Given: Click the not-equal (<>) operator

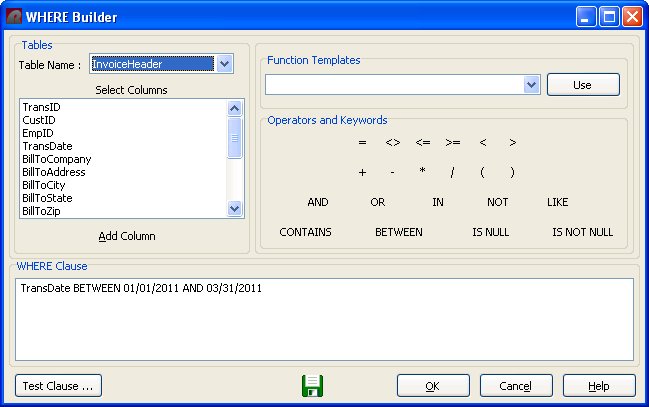Looking at the screenshot, I should 392,143.
